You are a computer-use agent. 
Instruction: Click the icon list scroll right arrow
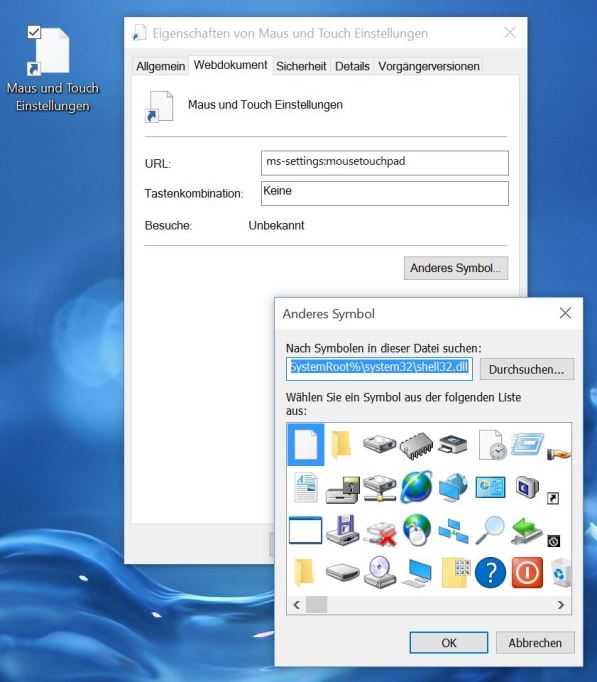click(561, 605)
